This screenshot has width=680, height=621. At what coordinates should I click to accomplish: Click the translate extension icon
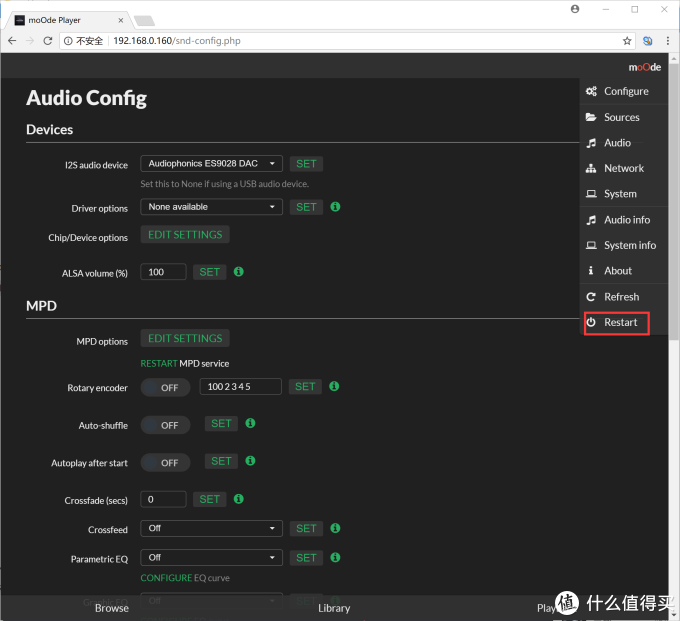pos(647,41)
